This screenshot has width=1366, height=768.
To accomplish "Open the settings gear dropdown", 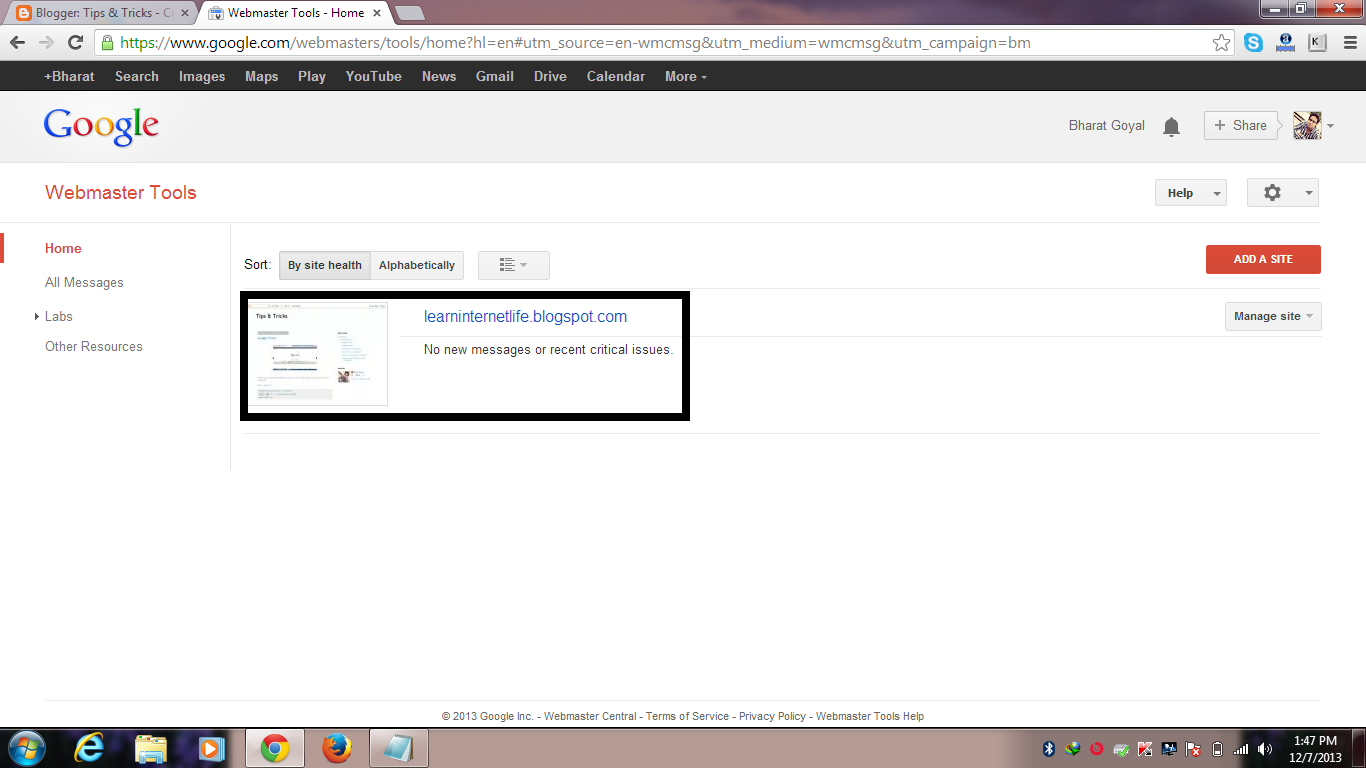I will (x=1282, y=193).
